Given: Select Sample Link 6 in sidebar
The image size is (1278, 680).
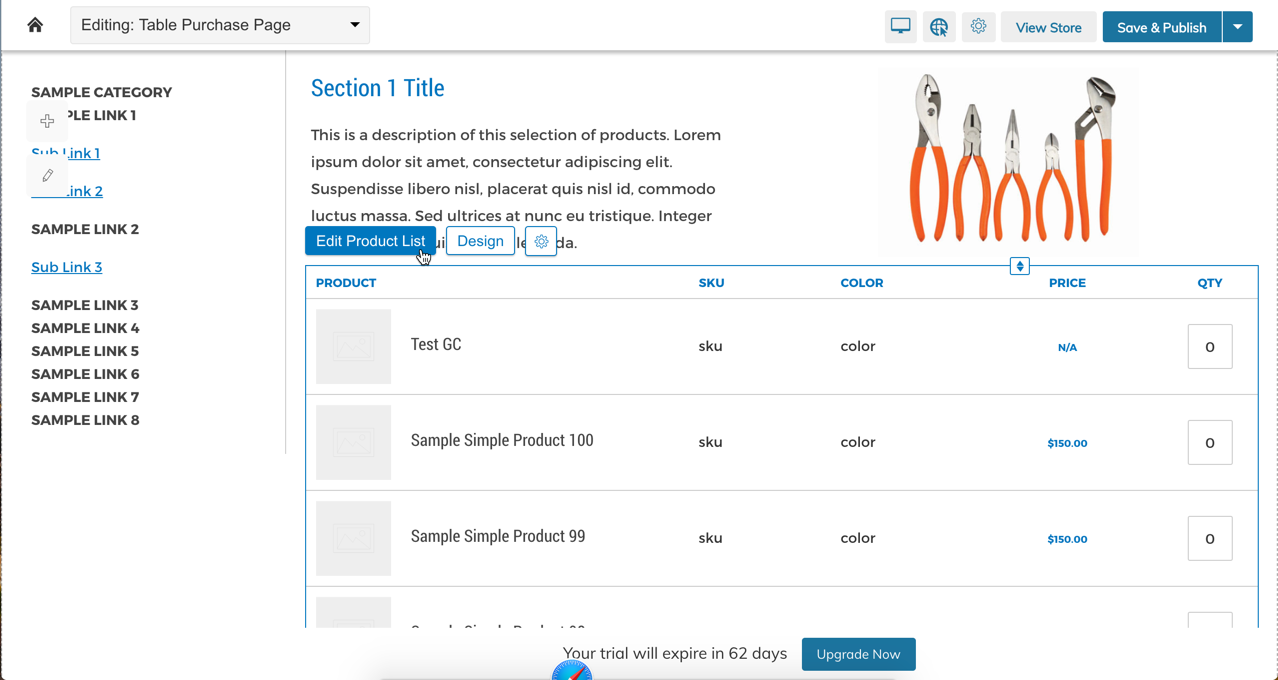Looking at the screenshot, I should 85,374.
